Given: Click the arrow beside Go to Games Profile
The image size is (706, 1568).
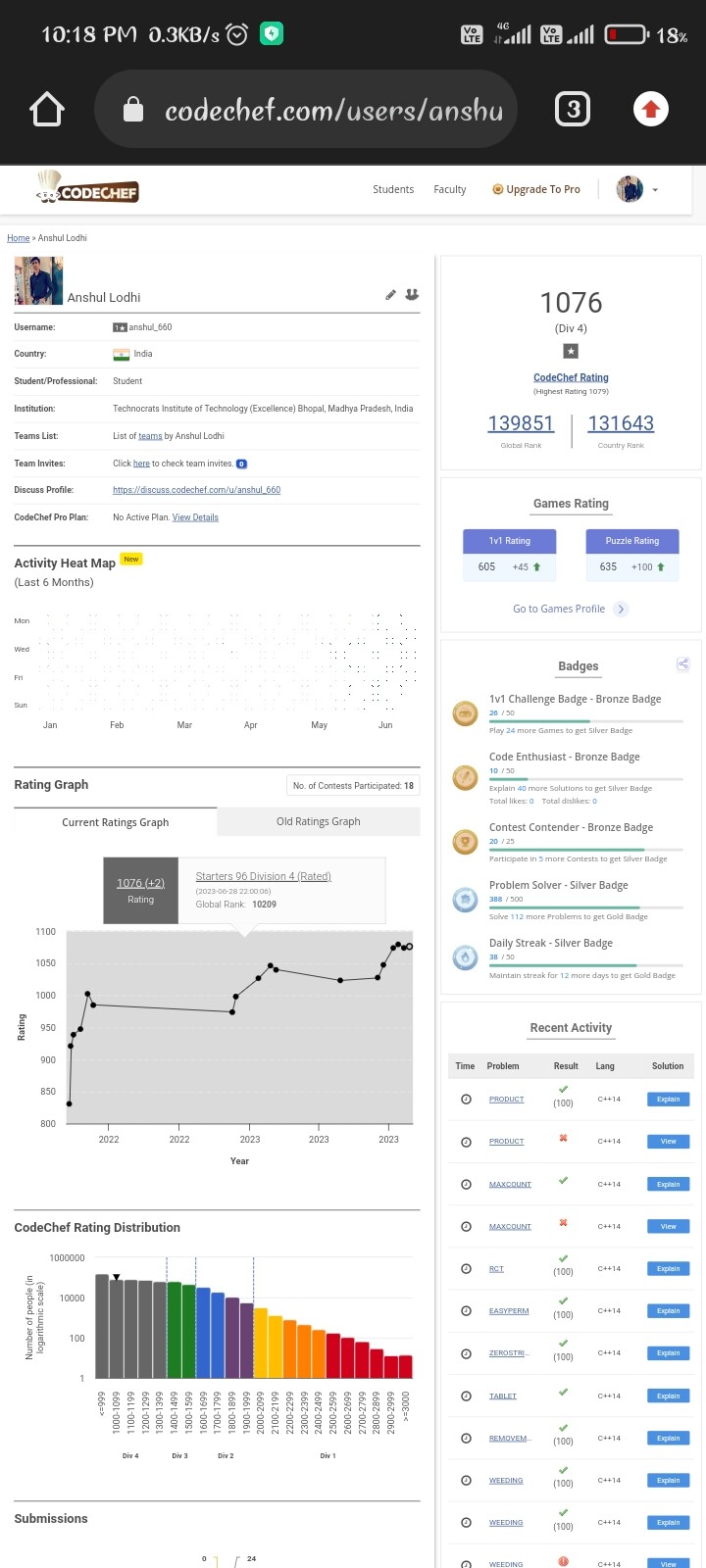Looking at the screenshot, I should [621, 610].
